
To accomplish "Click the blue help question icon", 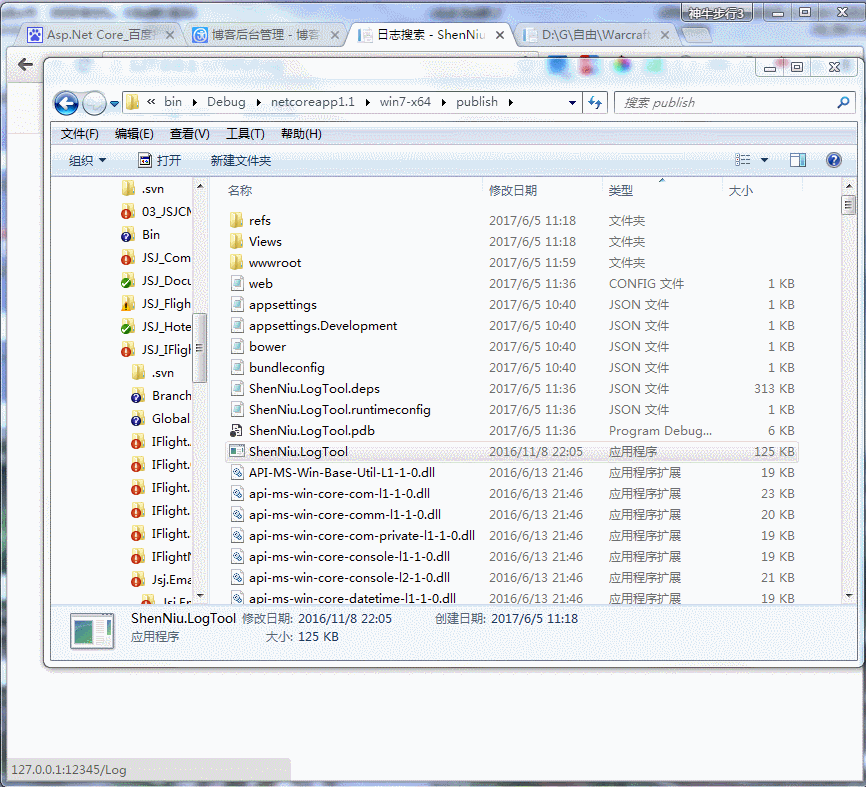I will 833,160.
